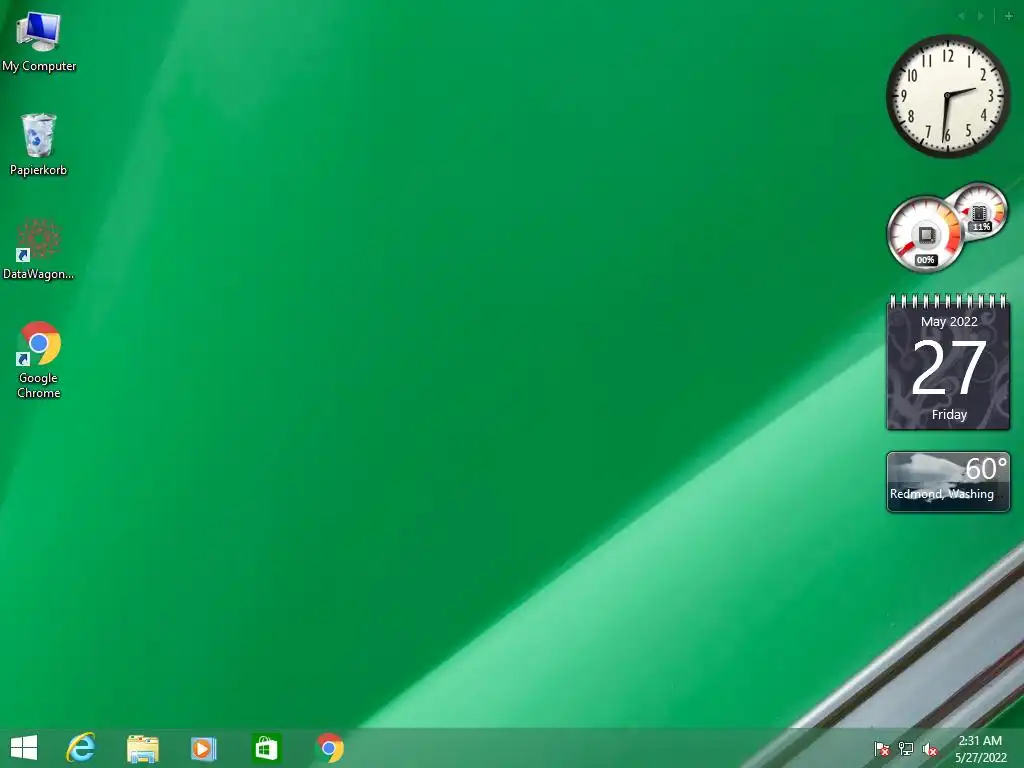The height and width of the screenshot is (768, 1024).
Task: Open the Windows Start button
Action: 24,748
